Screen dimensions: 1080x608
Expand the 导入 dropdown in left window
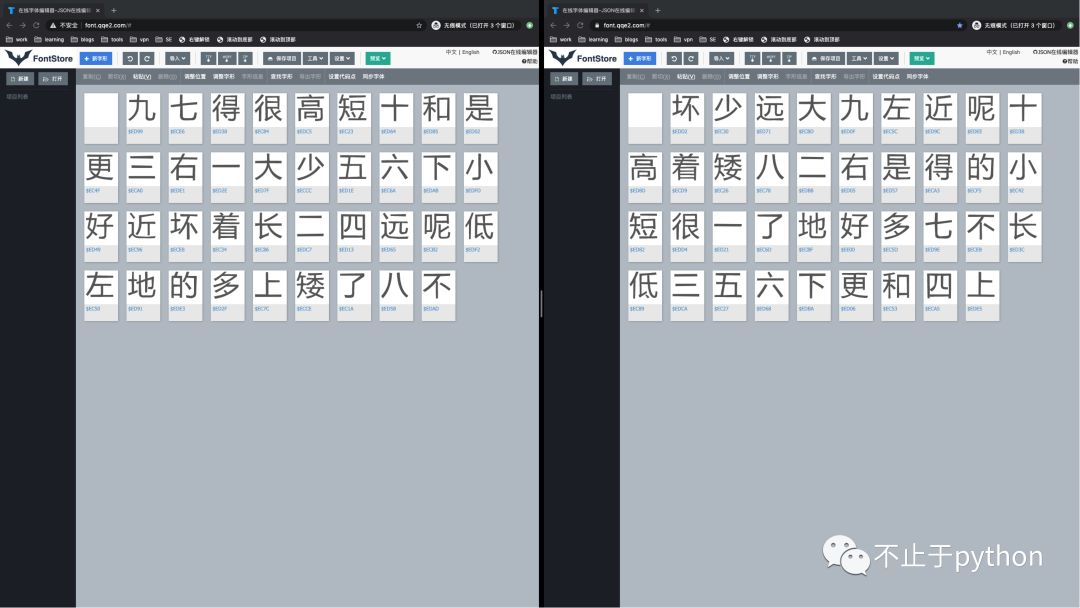pos(177,59)
